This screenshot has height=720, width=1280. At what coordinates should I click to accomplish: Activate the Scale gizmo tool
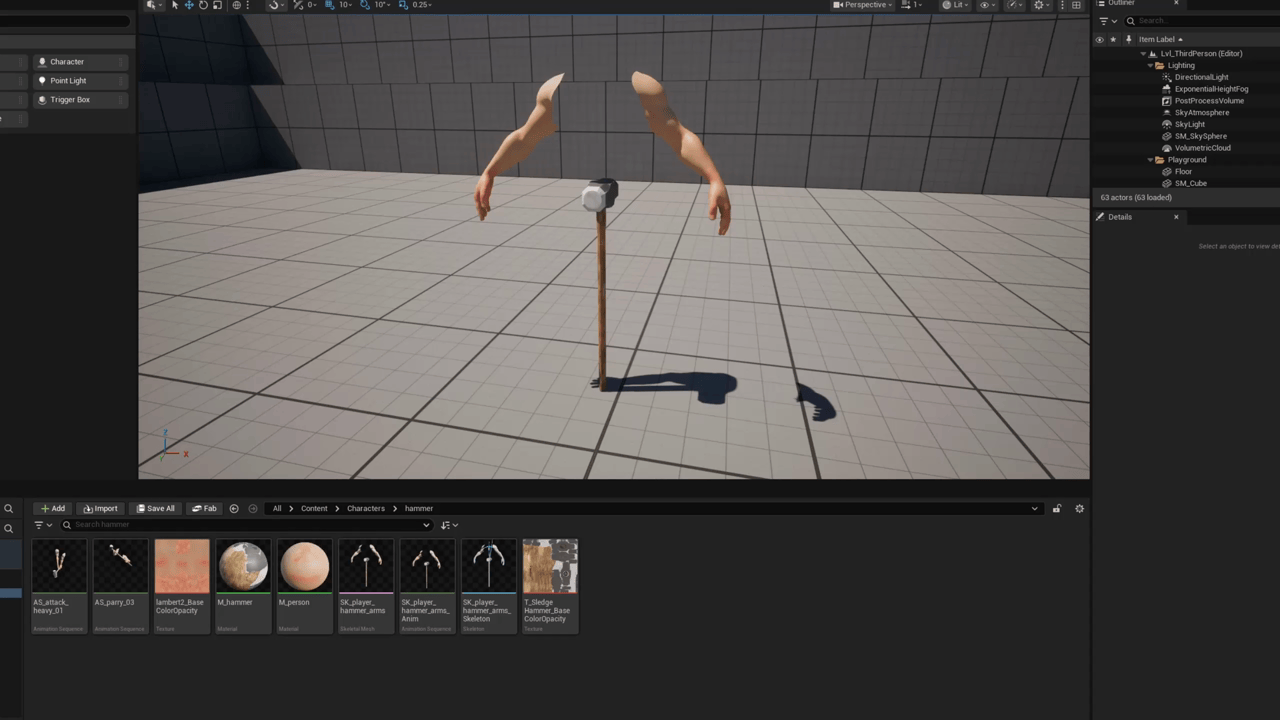(x=217, y=5)
